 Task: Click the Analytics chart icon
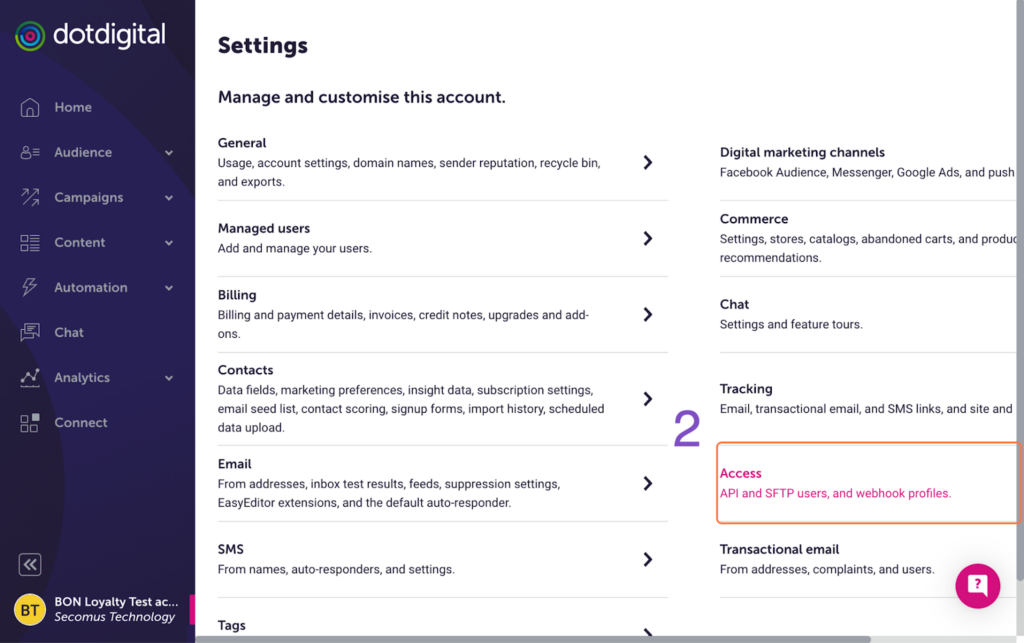30,377
